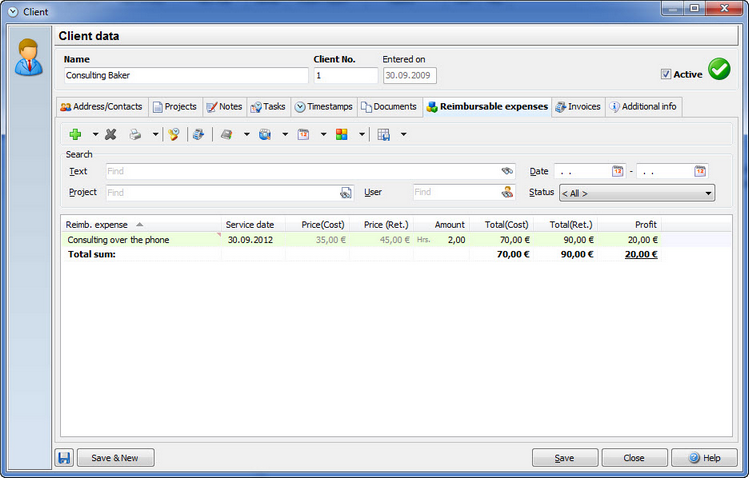Image resolution: width=749 pixels, height=478 pixels.
Task: Click the Entered on date field
Action: (x=409, y=75)
